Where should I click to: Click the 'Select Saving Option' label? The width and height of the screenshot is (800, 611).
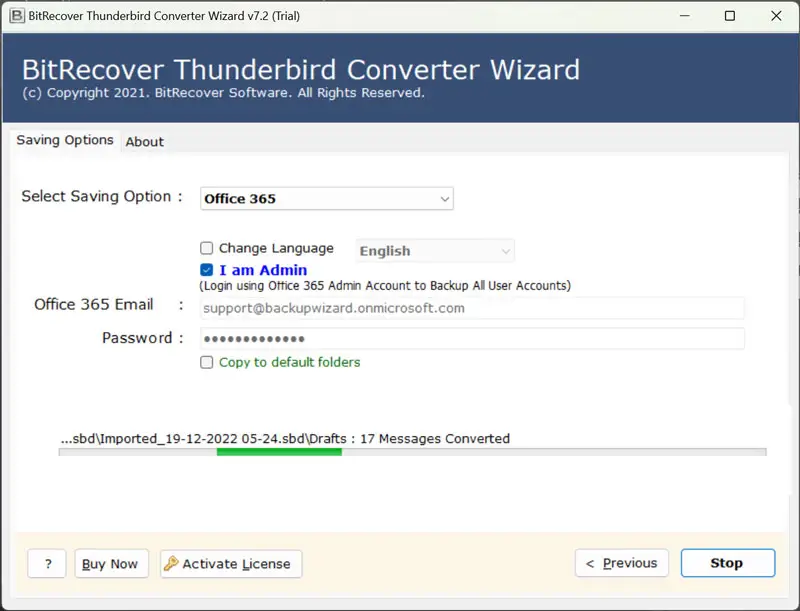click(102, 196)
